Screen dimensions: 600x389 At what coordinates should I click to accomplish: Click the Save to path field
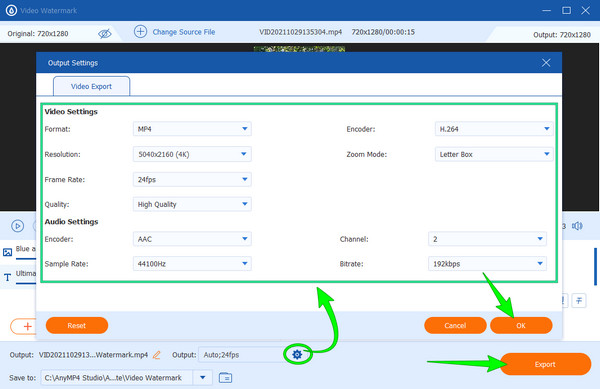(117, 378)
